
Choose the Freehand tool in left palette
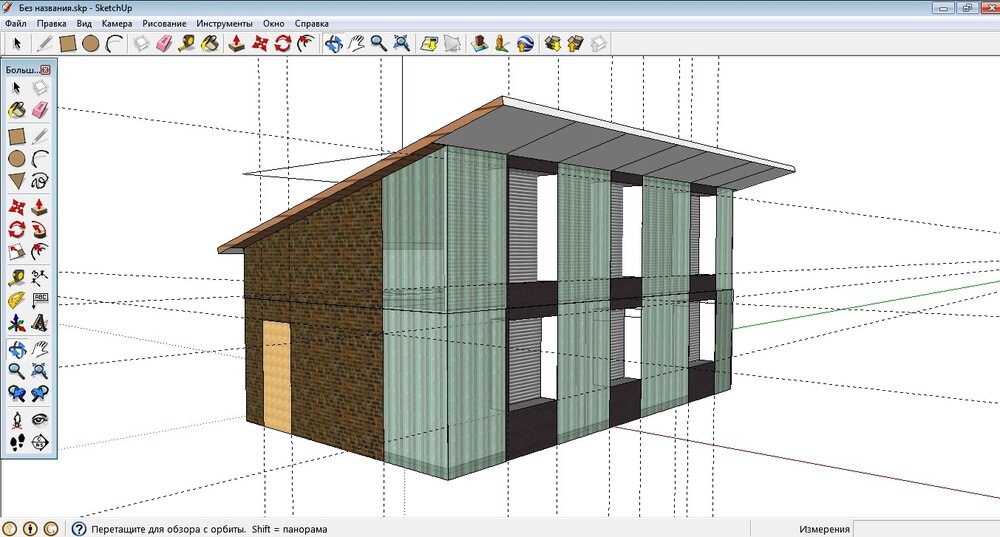(x=40, y=181)
